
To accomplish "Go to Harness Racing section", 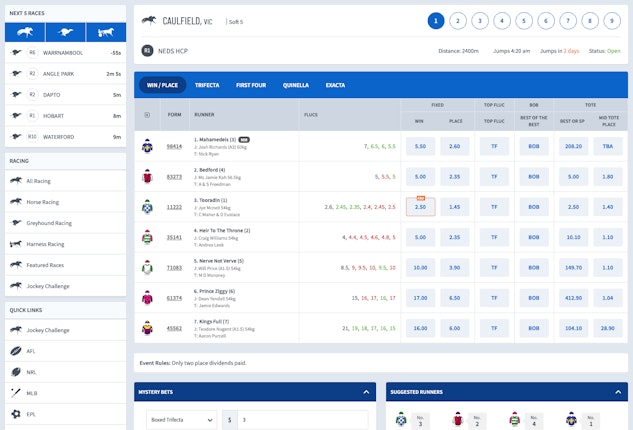I will coord(65,243).
